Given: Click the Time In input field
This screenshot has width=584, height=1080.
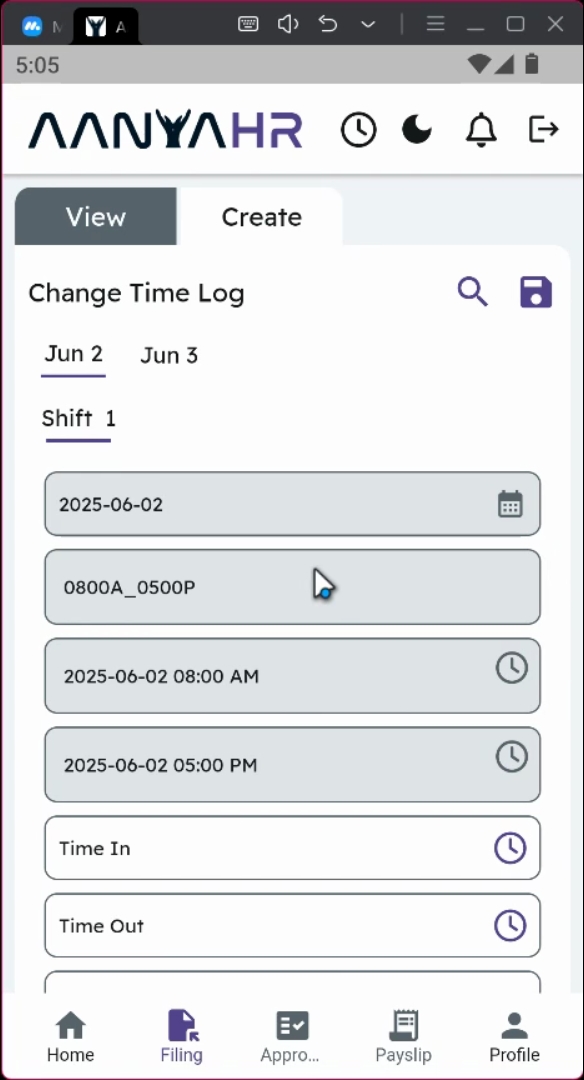Looking at the screenshot, I should click(293, 848).
